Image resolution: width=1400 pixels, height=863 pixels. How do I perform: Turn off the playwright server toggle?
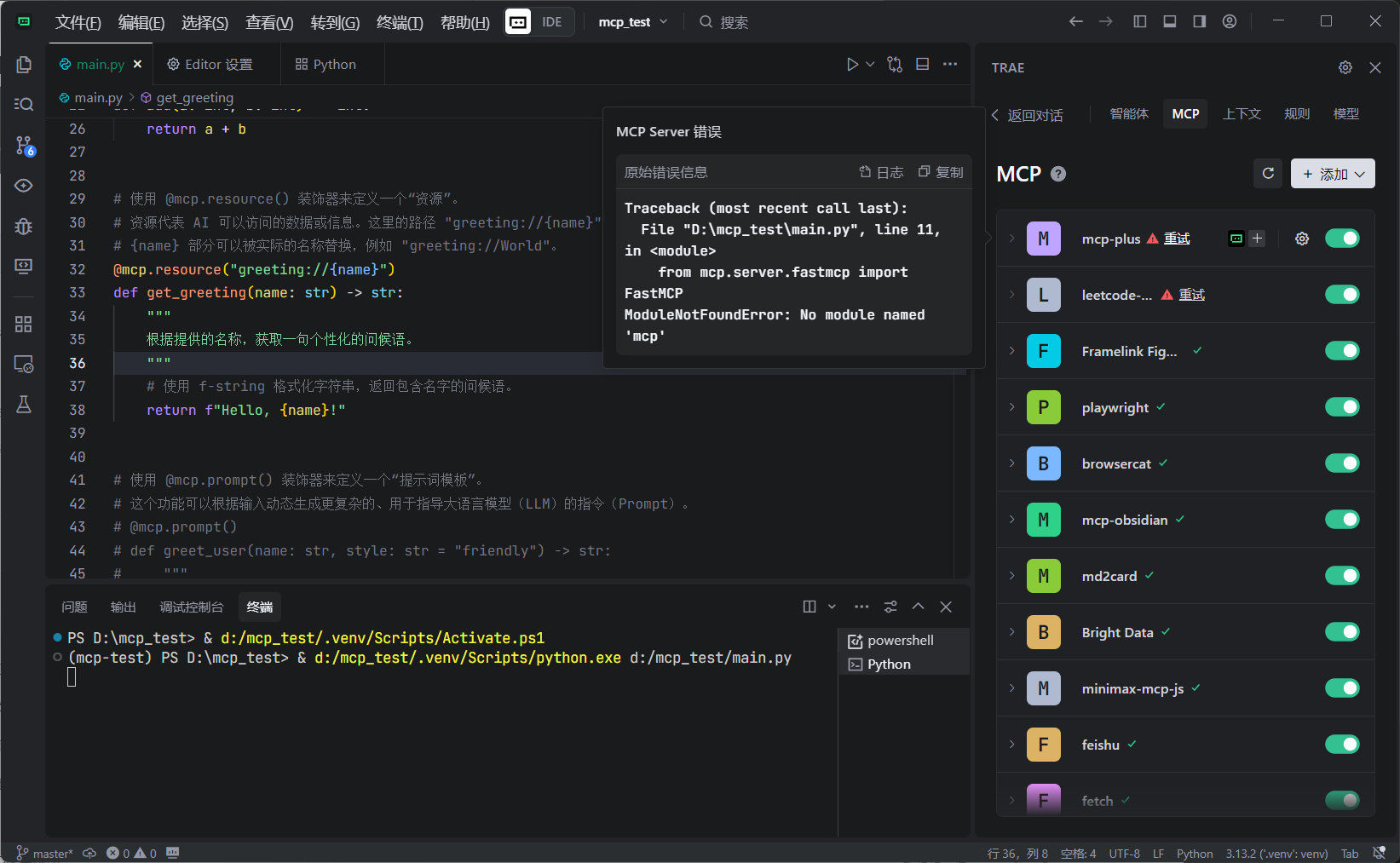tap(1342, 407)
